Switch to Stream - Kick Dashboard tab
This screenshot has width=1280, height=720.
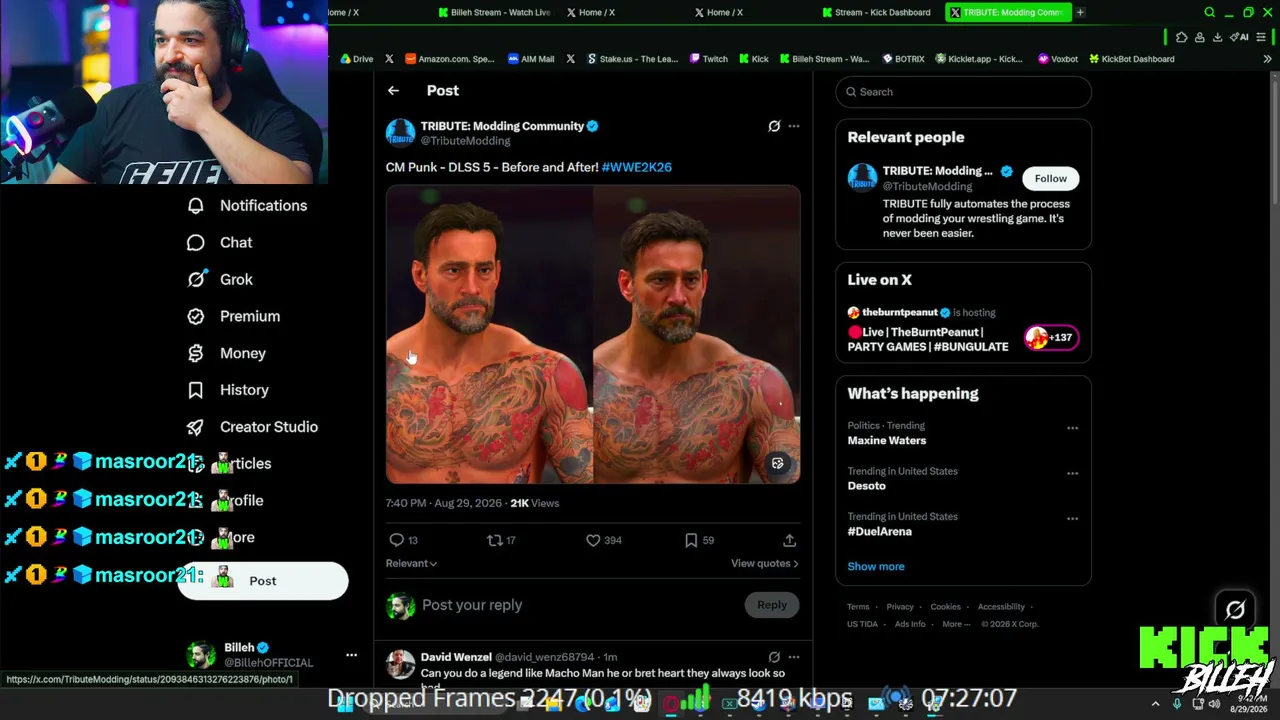click(x=877, y=12)
